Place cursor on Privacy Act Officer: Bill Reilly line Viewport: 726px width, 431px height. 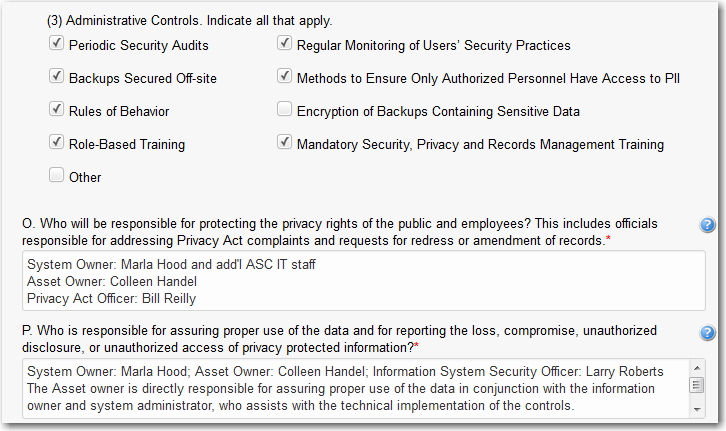click(x=112, y=298)
